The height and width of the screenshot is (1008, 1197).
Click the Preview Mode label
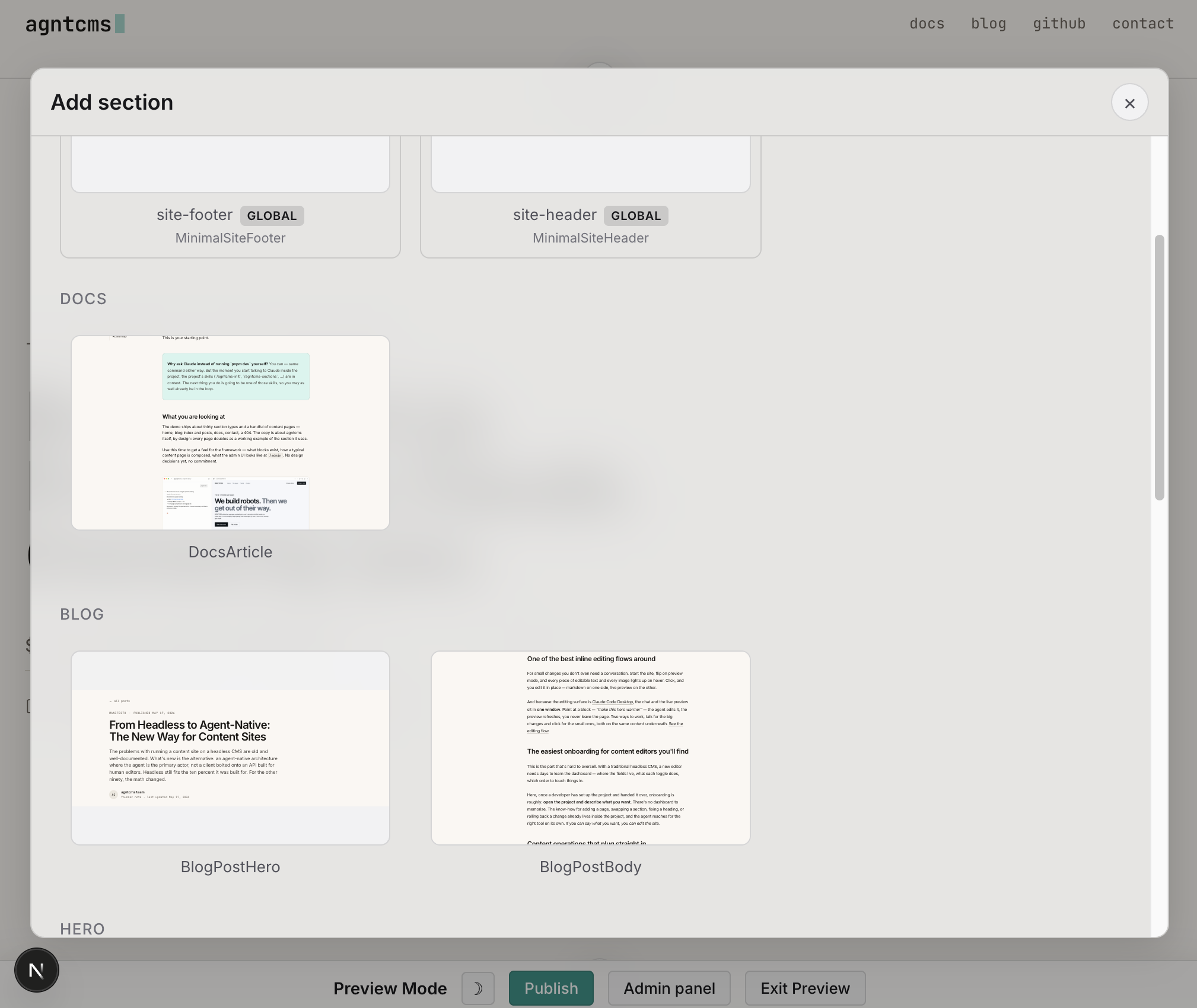pos(390,988)
